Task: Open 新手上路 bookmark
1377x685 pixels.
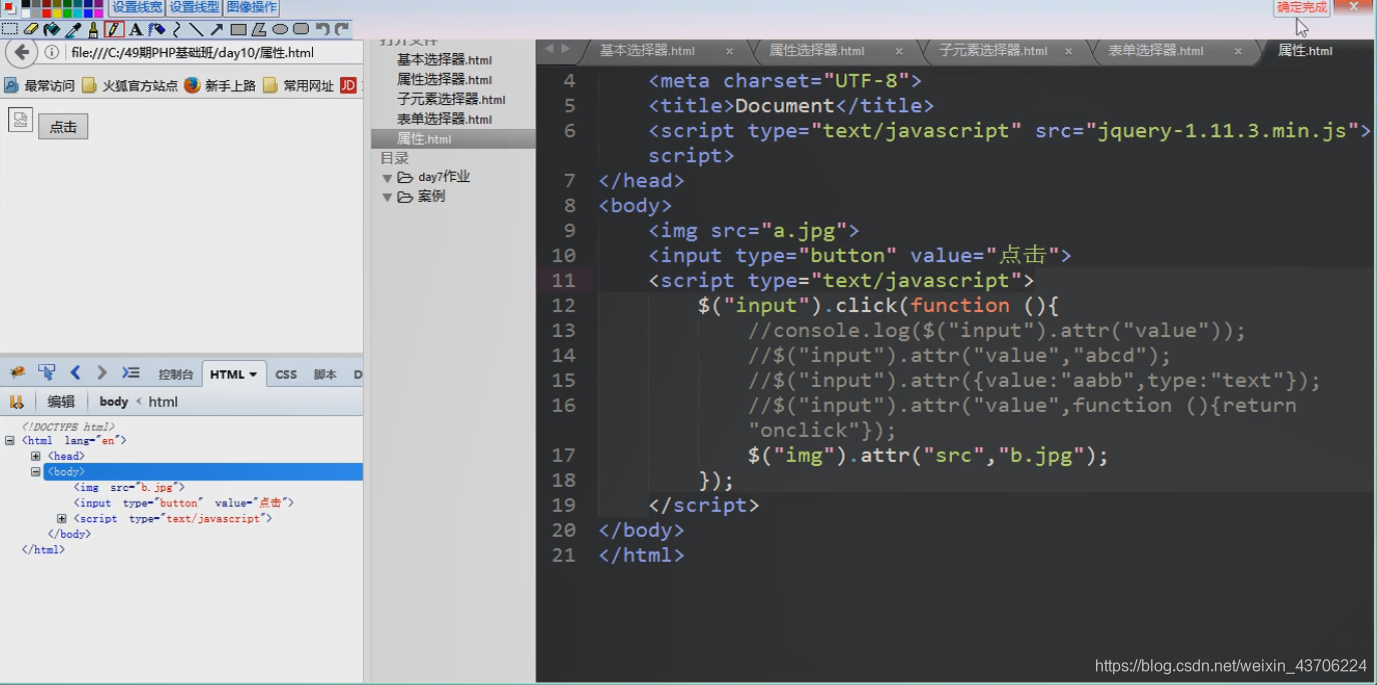Action: pyautogui.click(x=220, y=86)
